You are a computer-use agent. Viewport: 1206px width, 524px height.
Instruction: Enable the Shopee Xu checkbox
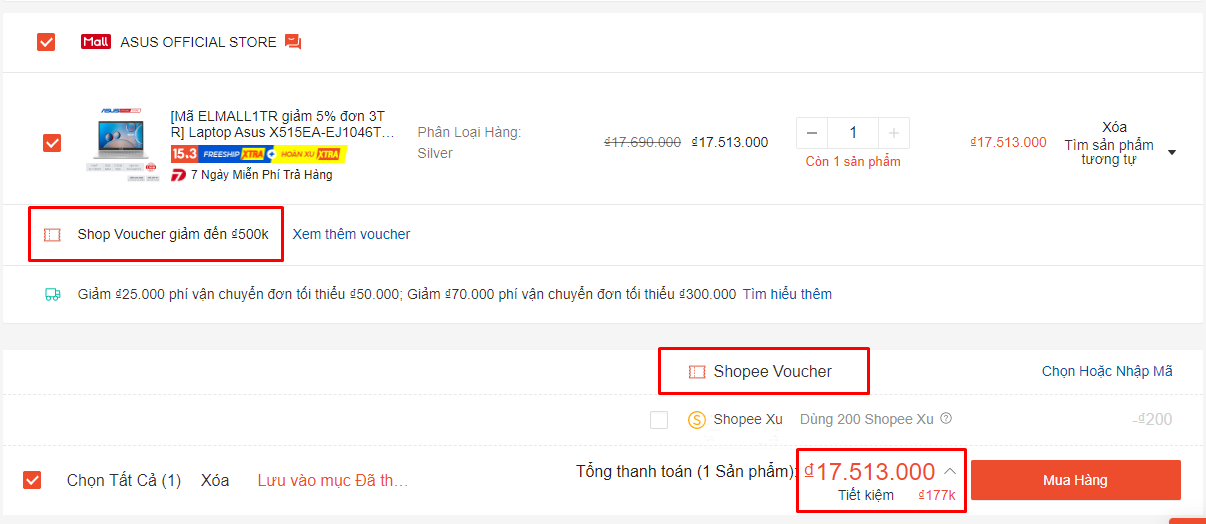[x=659, y=420]
